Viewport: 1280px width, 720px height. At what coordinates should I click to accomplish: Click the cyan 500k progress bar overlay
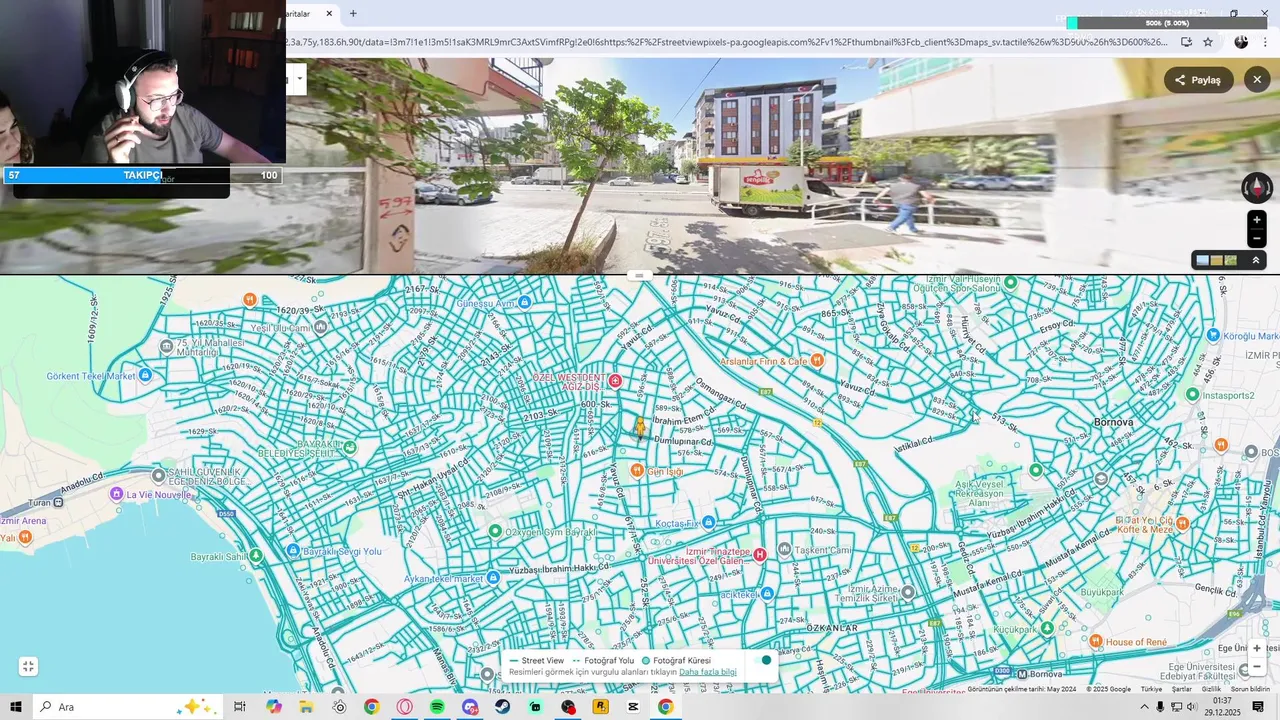point(1166,22)
